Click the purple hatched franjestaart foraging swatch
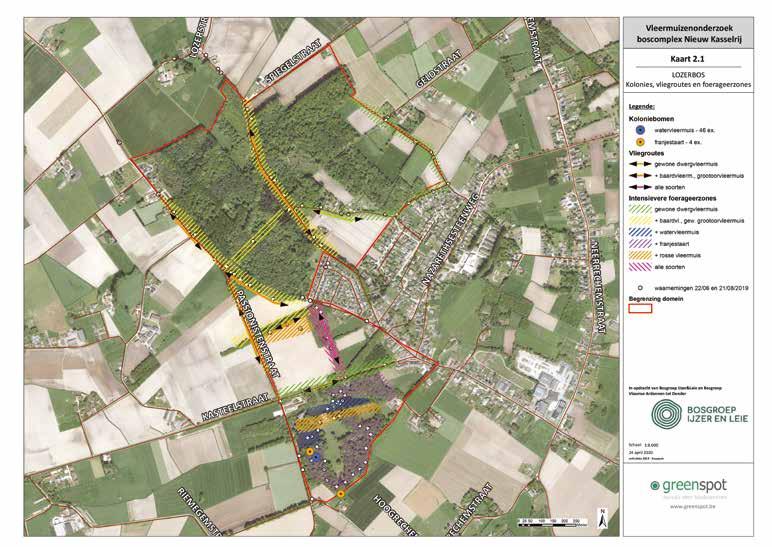772x547 pixels. [x=640, y=244]
